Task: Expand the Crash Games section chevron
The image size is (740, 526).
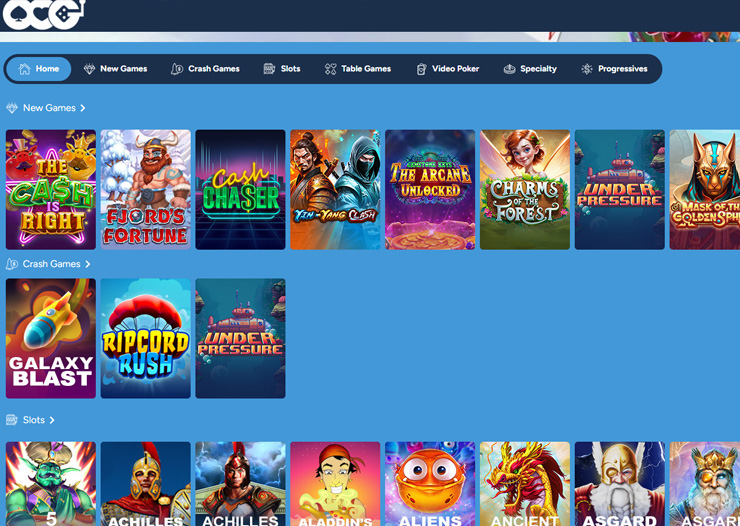Action: coord(88,264)
